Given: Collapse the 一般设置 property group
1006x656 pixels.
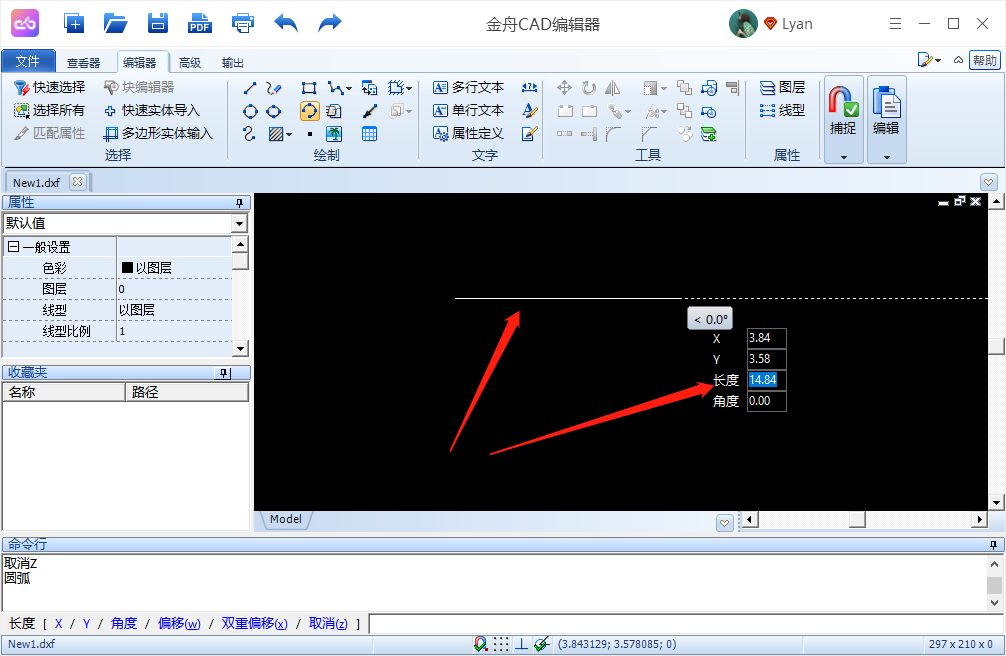Looking at the screenshot, I should click(13, 247).
